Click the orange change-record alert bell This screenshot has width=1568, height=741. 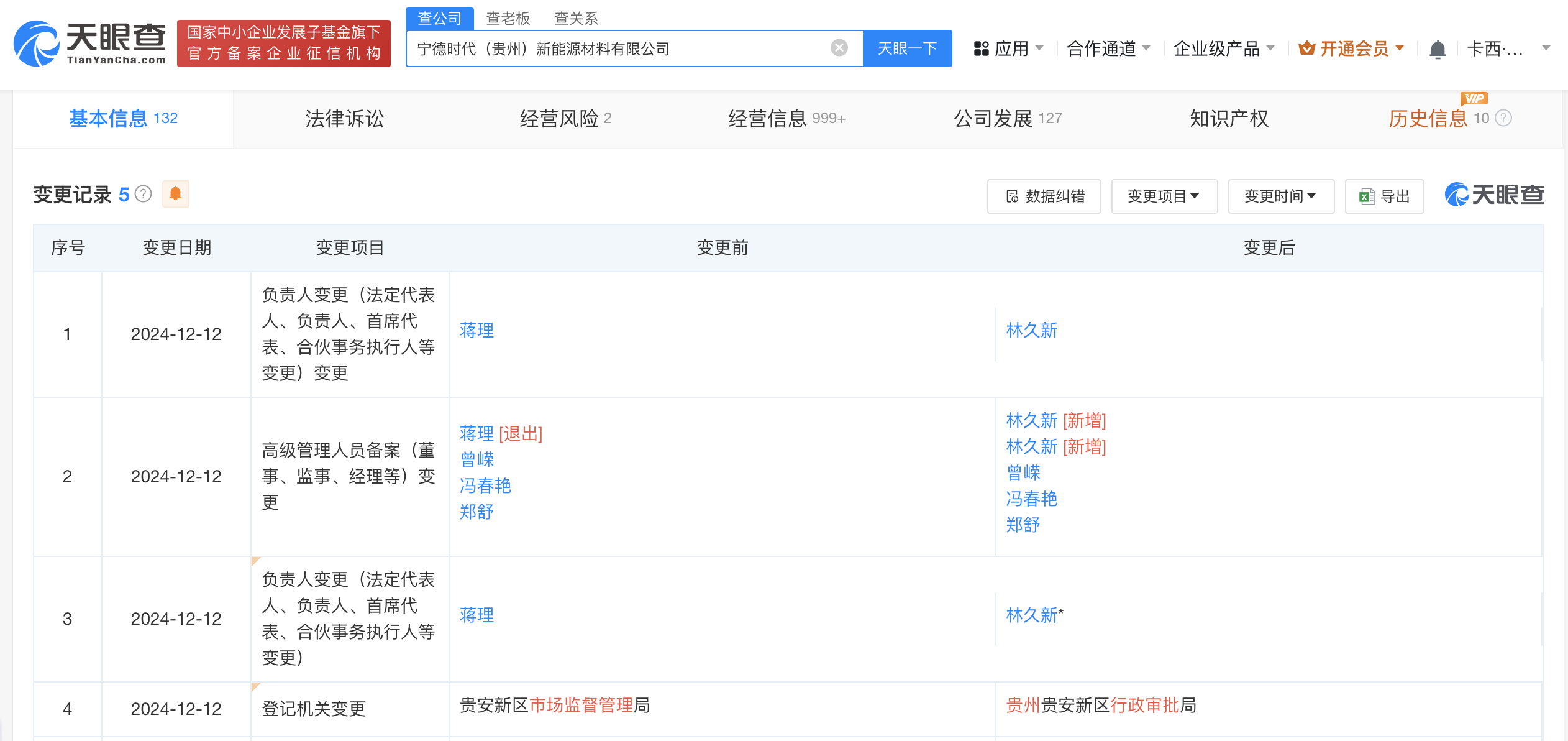tap(175, 194)
